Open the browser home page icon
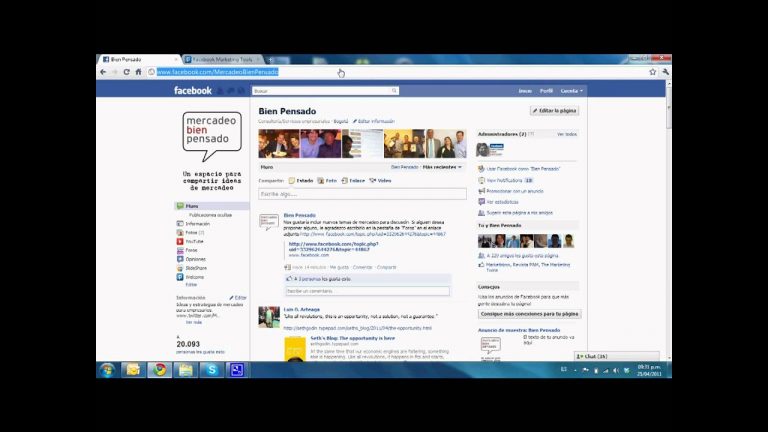Viewport: 768px width, 432px height. pos(139,72)
